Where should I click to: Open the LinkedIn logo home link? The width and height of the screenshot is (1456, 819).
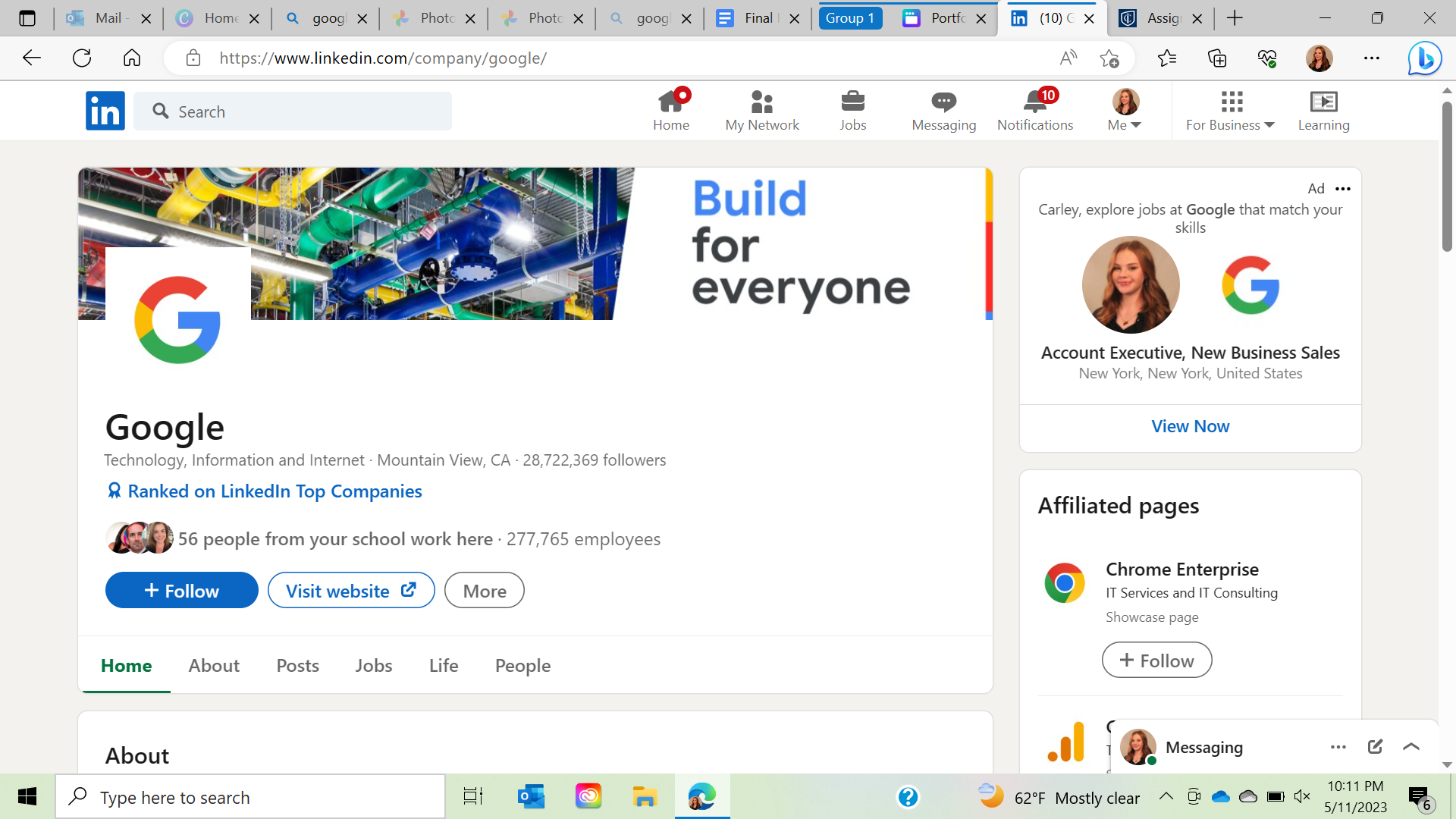[x=105, y=111]
